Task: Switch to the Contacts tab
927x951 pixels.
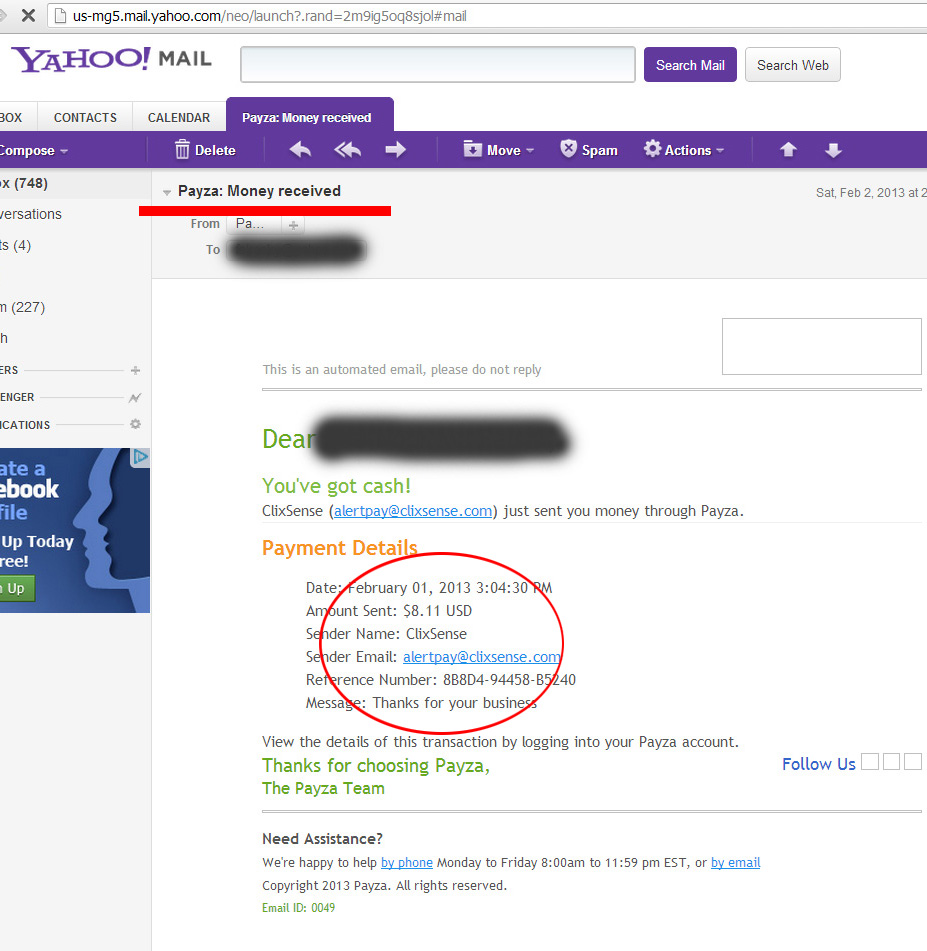Action: pos(85,117)
